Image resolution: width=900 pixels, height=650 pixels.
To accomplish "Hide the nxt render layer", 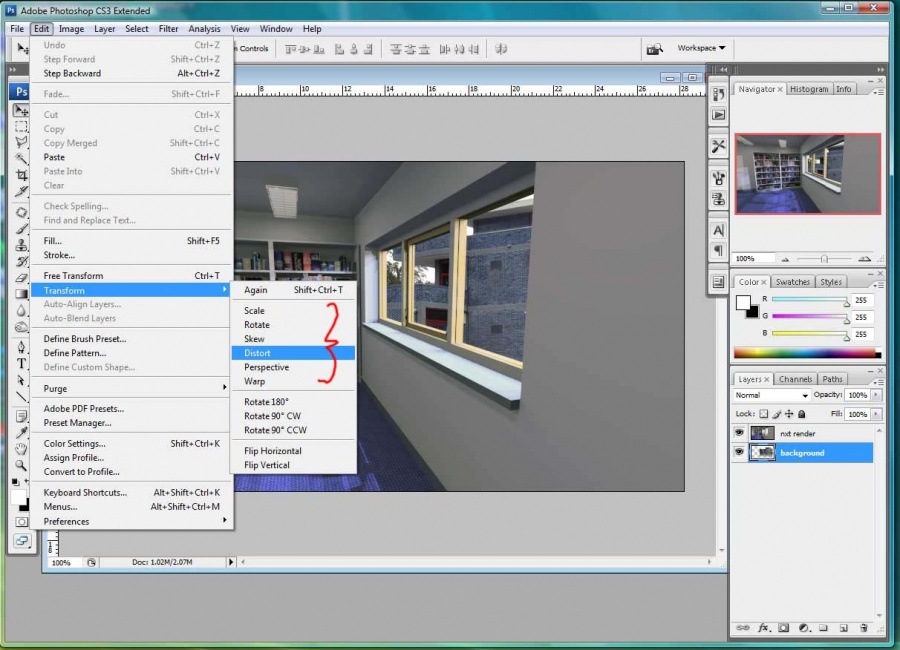I will point(740,434).
